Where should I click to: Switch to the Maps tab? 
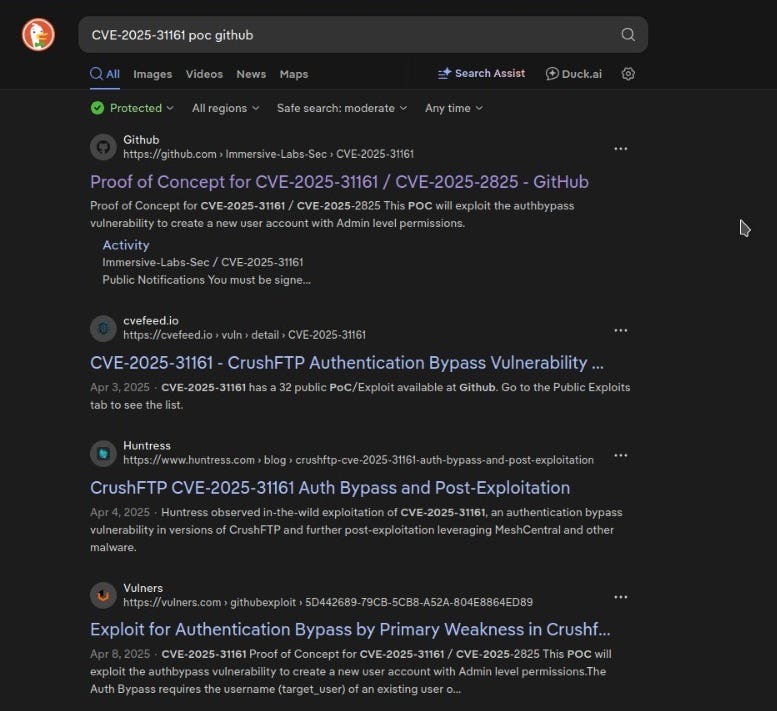[x=294, y=74]
